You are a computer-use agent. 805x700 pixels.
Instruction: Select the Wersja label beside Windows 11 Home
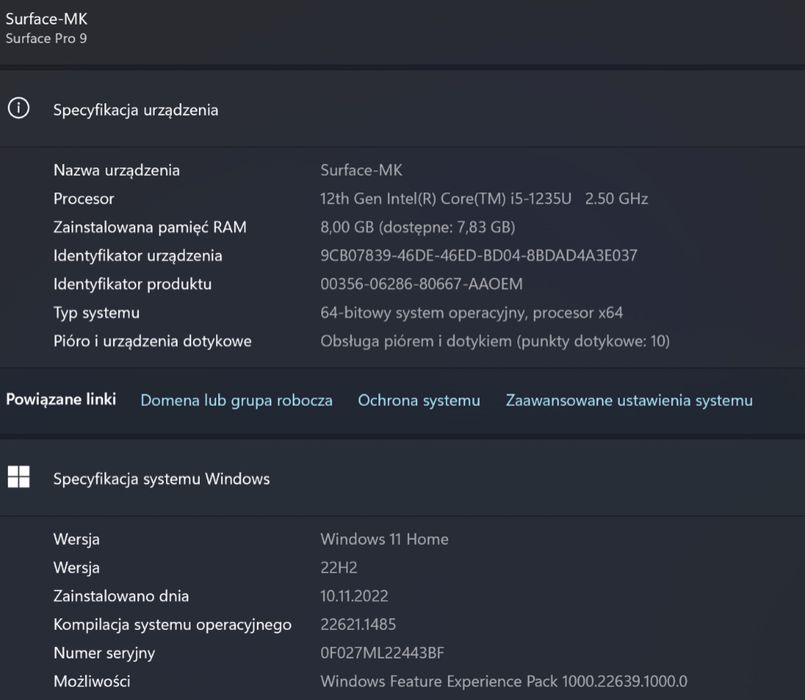(76, 540)
